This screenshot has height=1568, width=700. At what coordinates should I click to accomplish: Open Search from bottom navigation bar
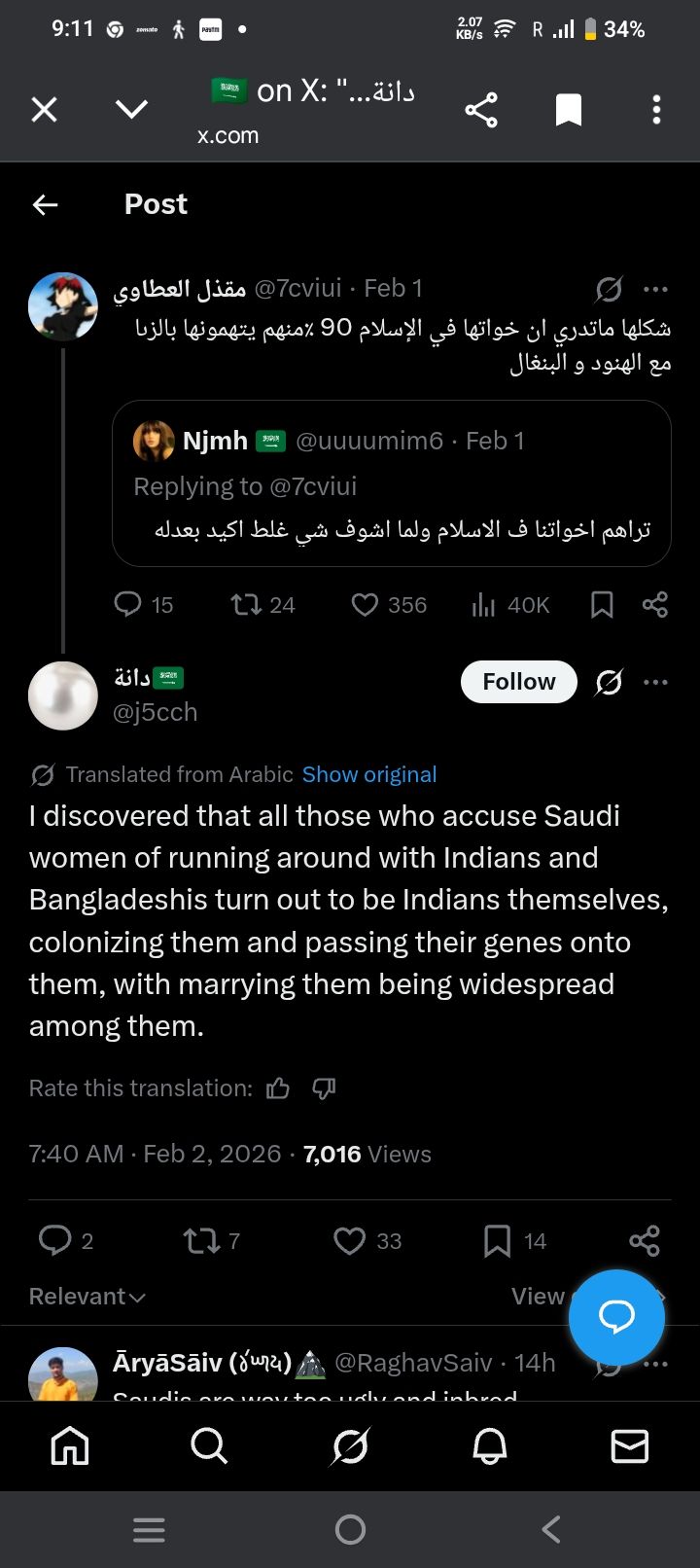(209, 1446)
